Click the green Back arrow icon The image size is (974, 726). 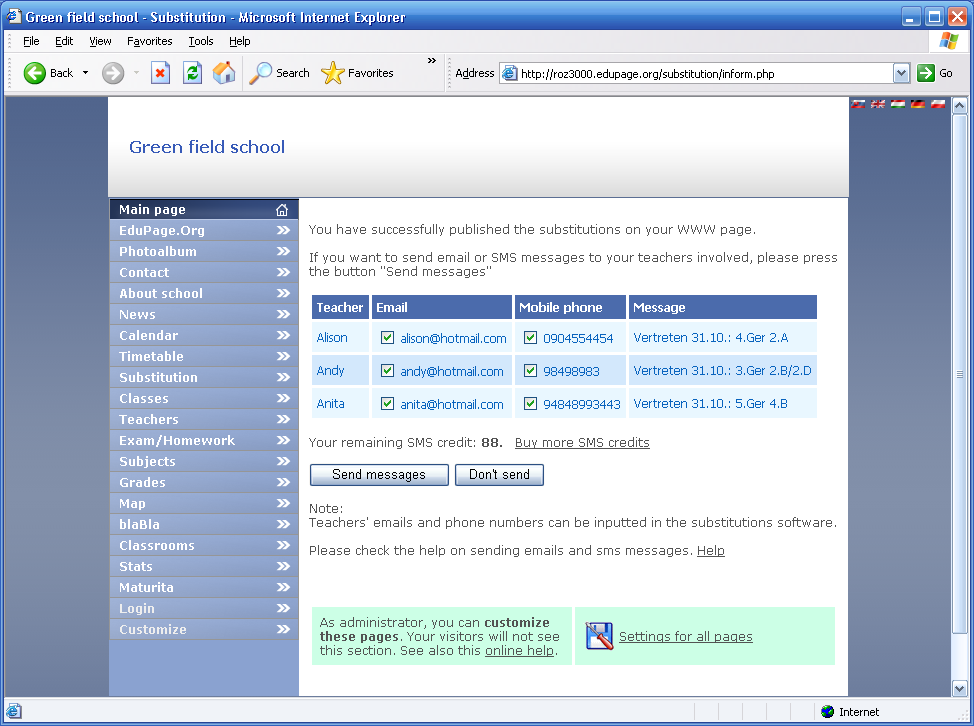pos(35,73)
